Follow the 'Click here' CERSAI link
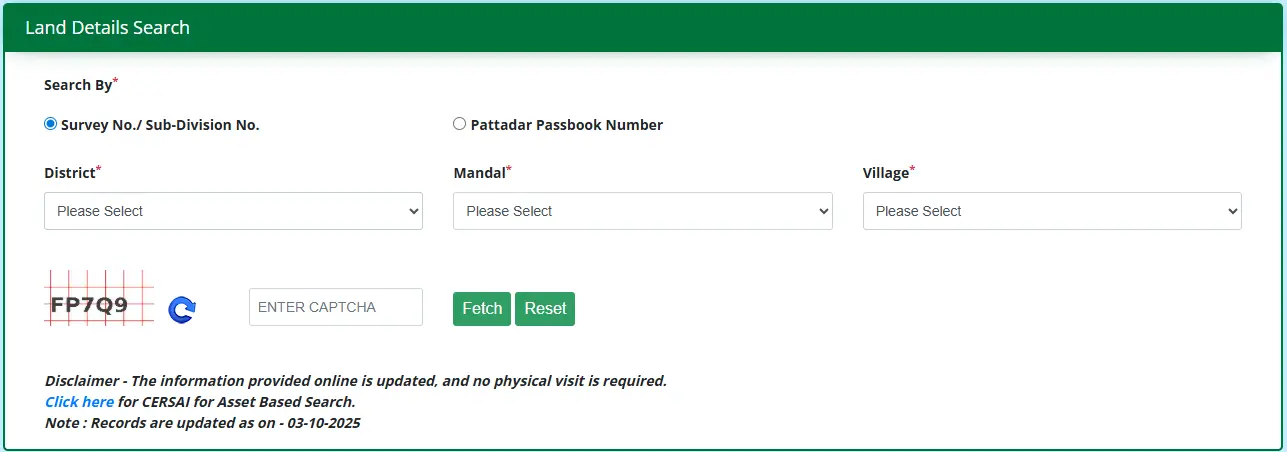The width and height of the screenshot is (1287, 452). [x=79, y=402]
